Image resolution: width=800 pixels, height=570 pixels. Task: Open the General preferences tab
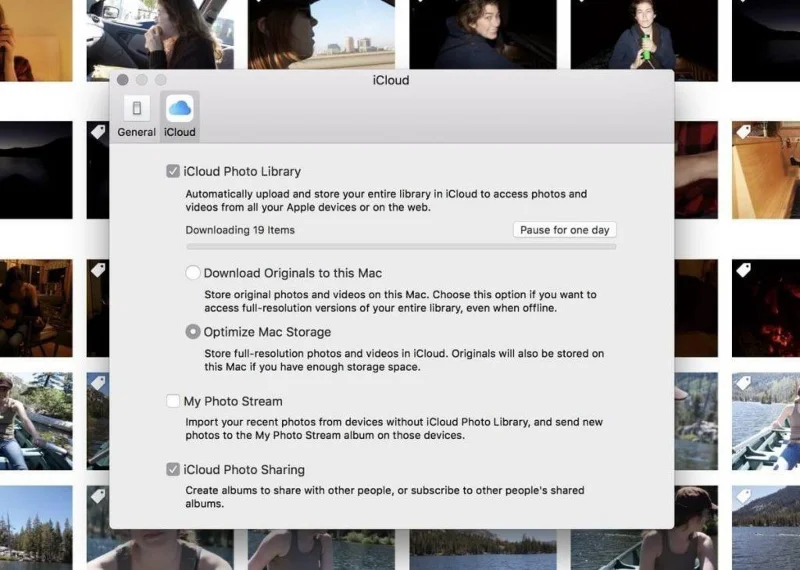(136, 117)
